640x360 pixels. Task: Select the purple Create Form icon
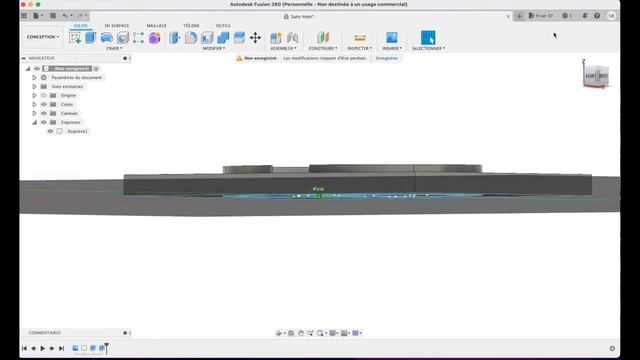pyautogui.click(x=155, y=38)
